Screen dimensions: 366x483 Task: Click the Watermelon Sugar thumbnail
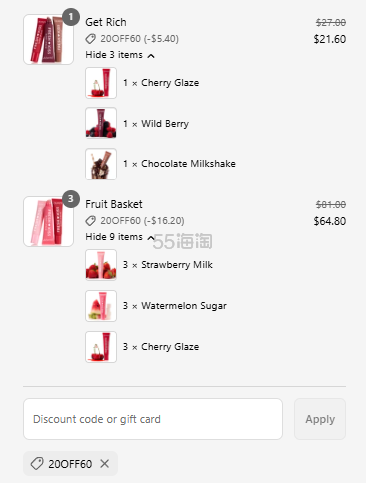(101, 306)
